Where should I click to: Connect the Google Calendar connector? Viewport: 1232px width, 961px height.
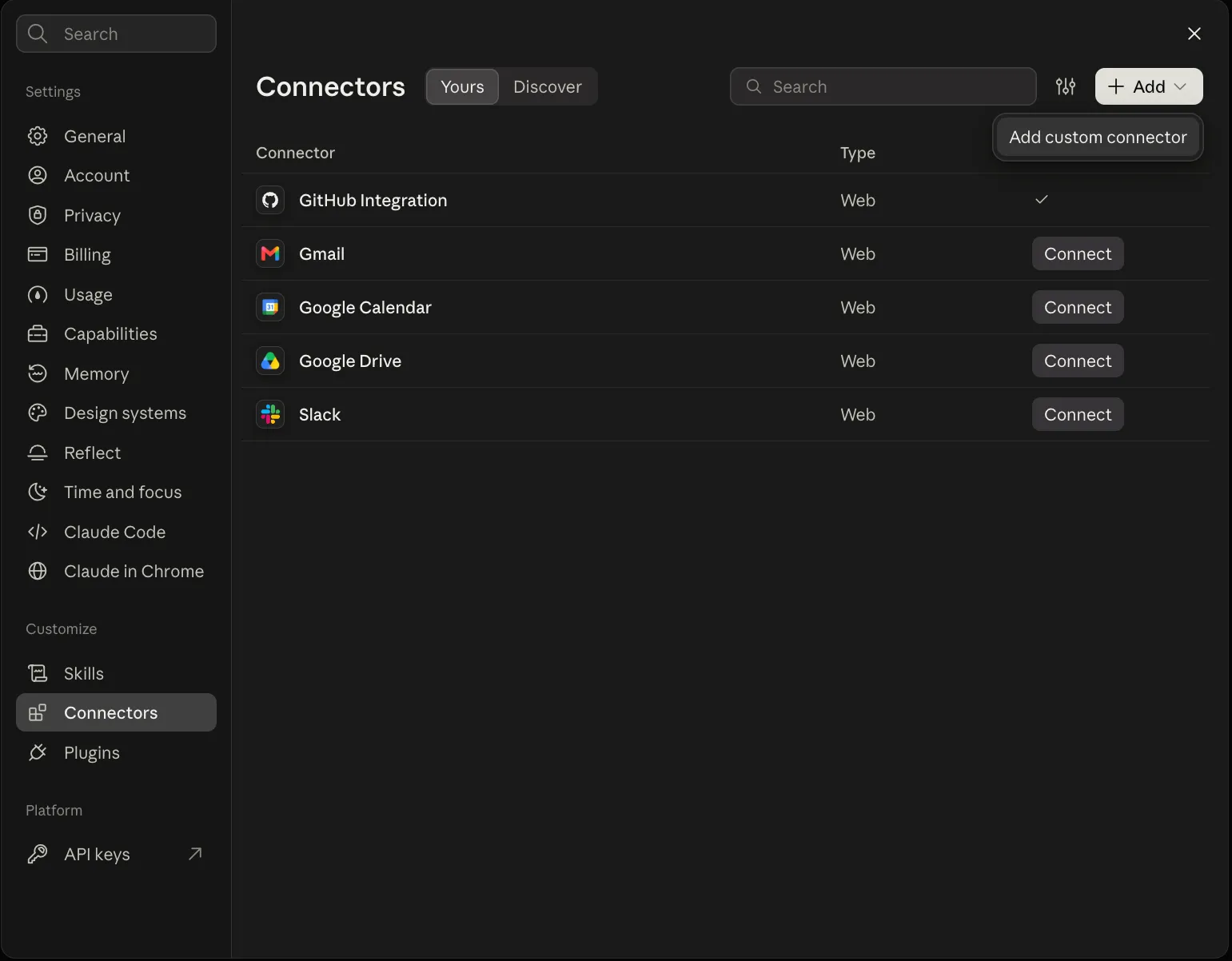1078,307
